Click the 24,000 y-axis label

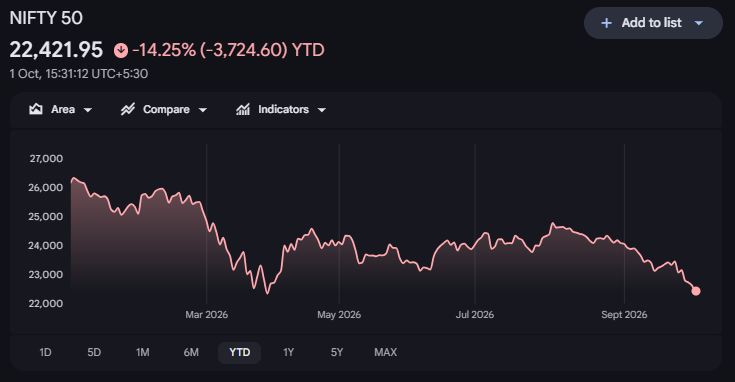point(45,246)
